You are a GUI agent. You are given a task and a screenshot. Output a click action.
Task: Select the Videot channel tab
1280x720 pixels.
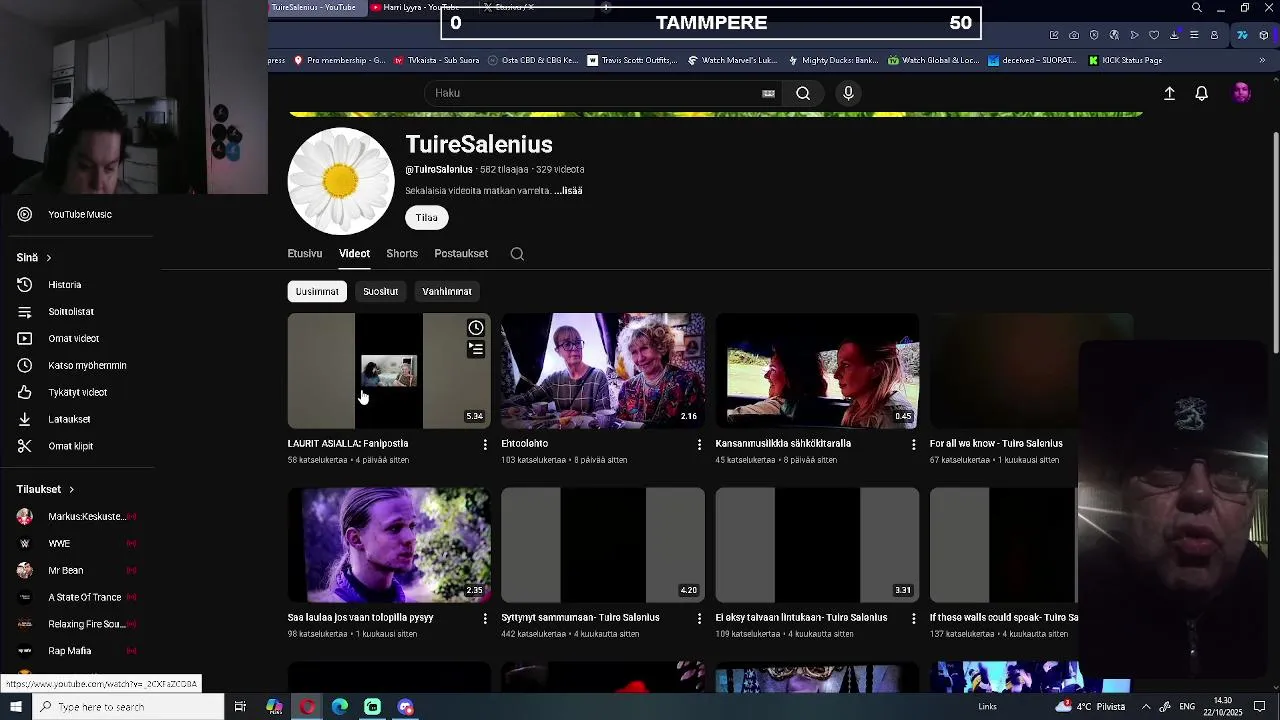354,254
